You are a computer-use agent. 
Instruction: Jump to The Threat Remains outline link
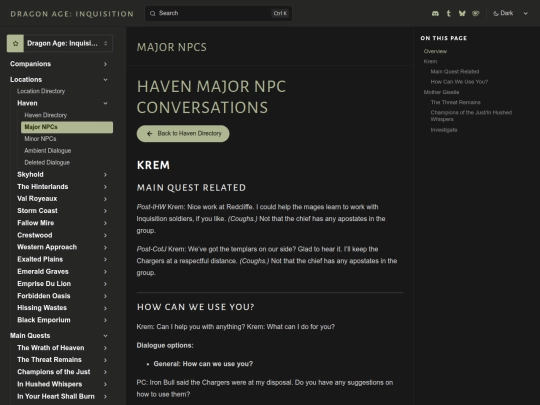tap(455, 102)
